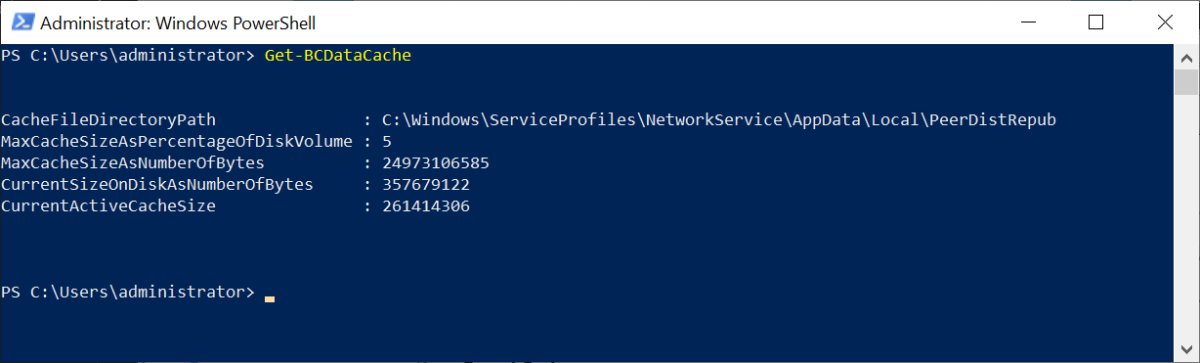Viewport: 1200px width, 363px height.
Task: Click the window title text 'Administrator: Windows PowerShell'
Action: tap(166, 22)
